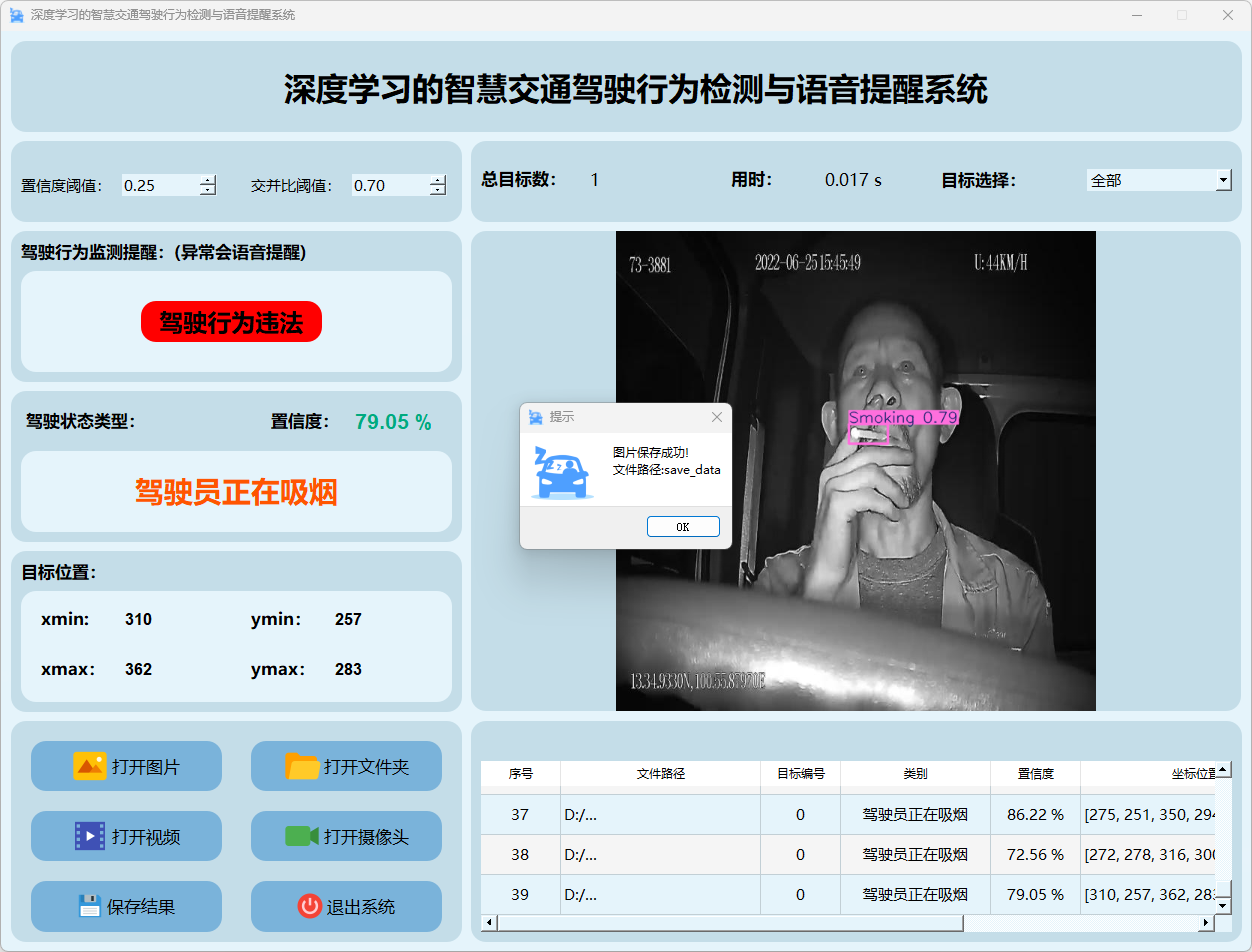The image size is (1252, 952).
Task: Click the Smoking detection box on image
Action: point(868,434)
